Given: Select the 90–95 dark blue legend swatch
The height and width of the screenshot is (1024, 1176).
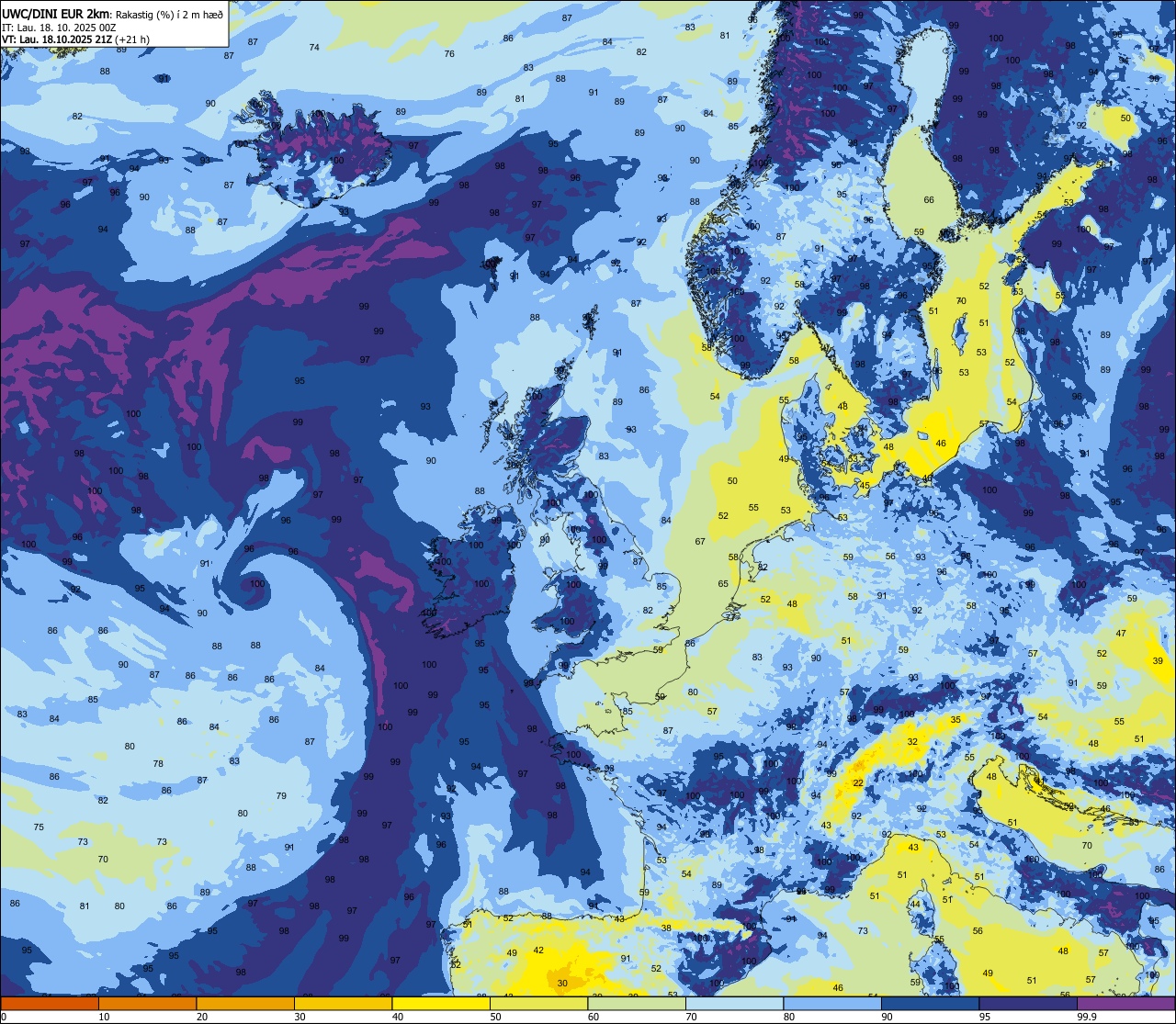Looking at the screenshot, I should click(x=930, y=1003).
